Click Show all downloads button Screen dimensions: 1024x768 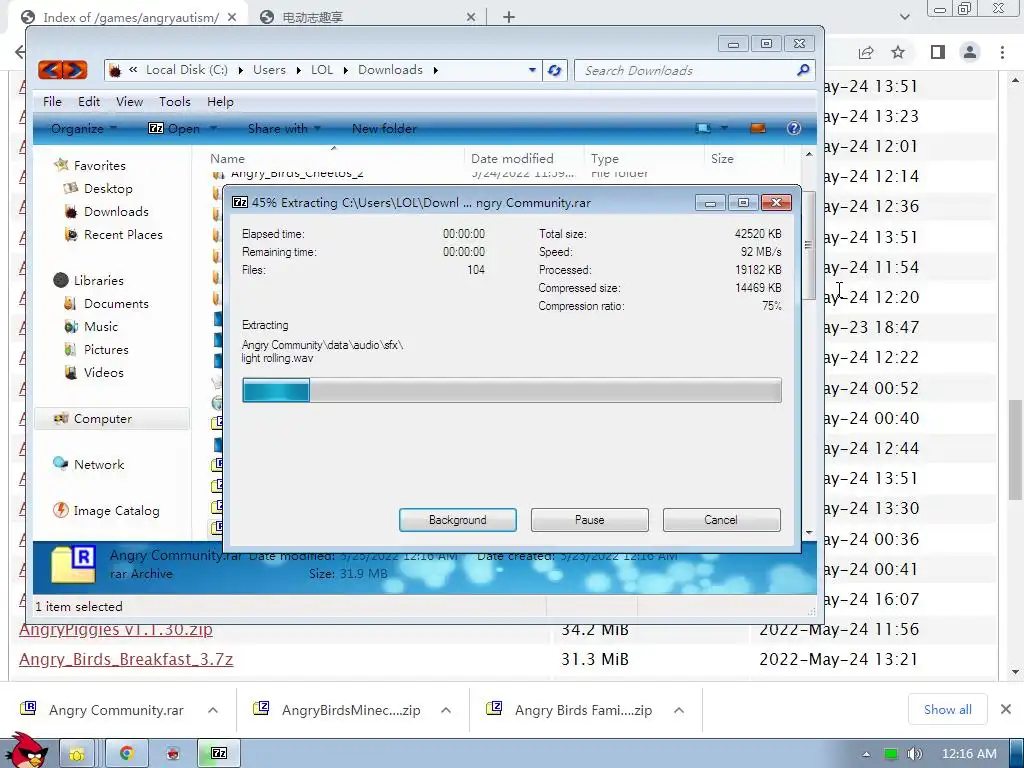(948, 709)
